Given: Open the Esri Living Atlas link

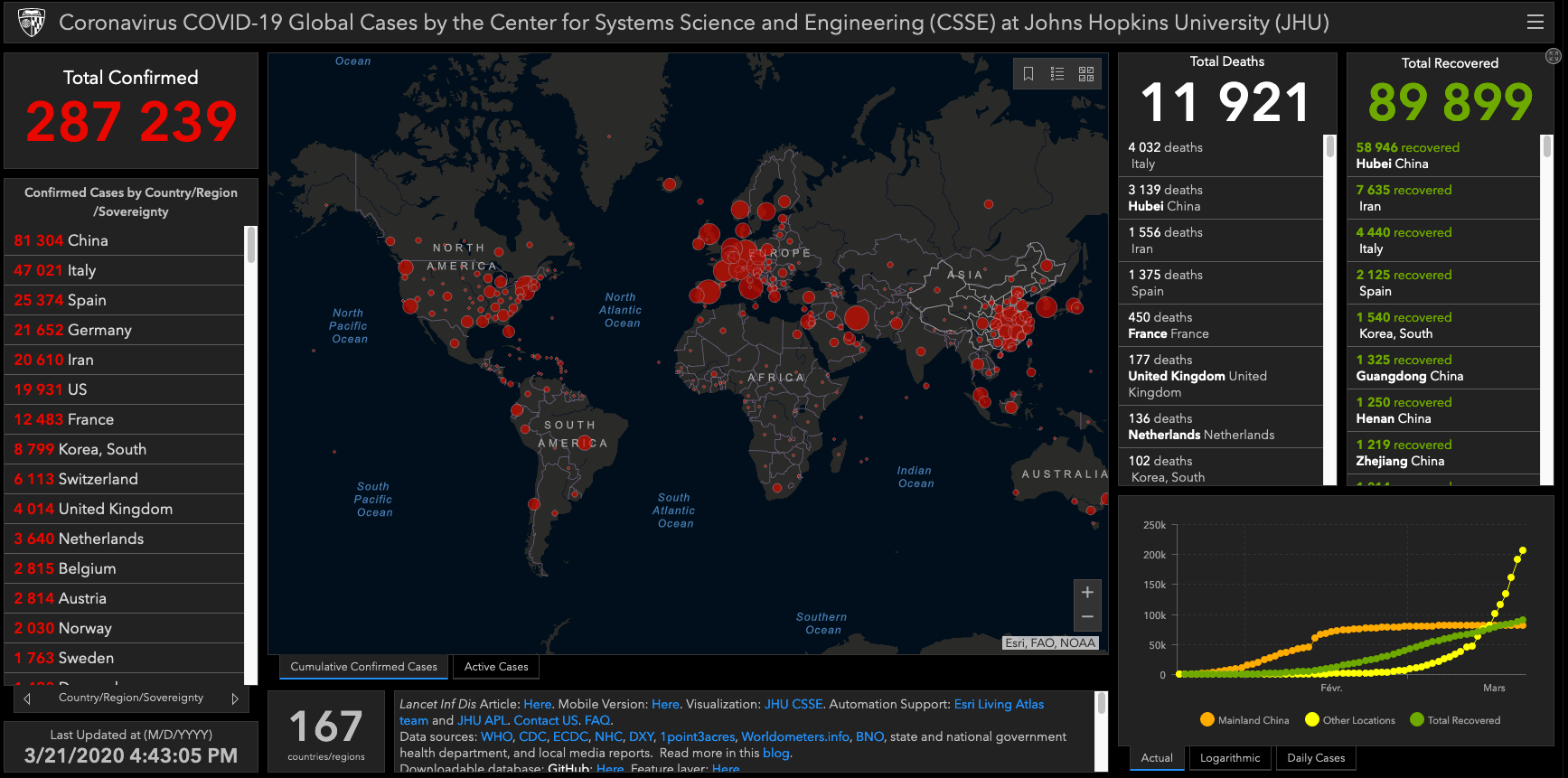Looking at the screenshot, I should coord(999,704).
